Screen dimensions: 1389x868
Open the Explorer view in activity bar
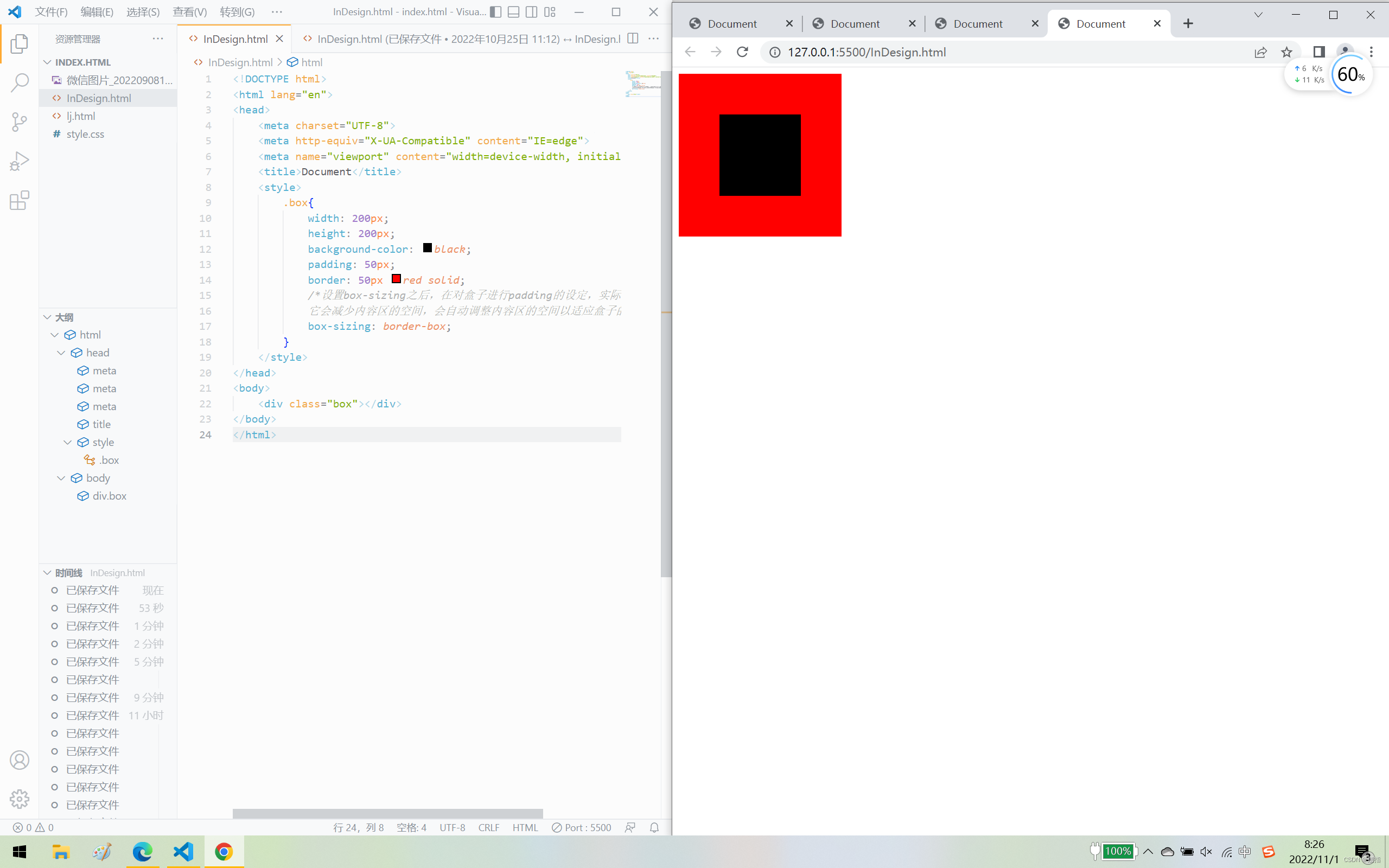click(20, 43)
